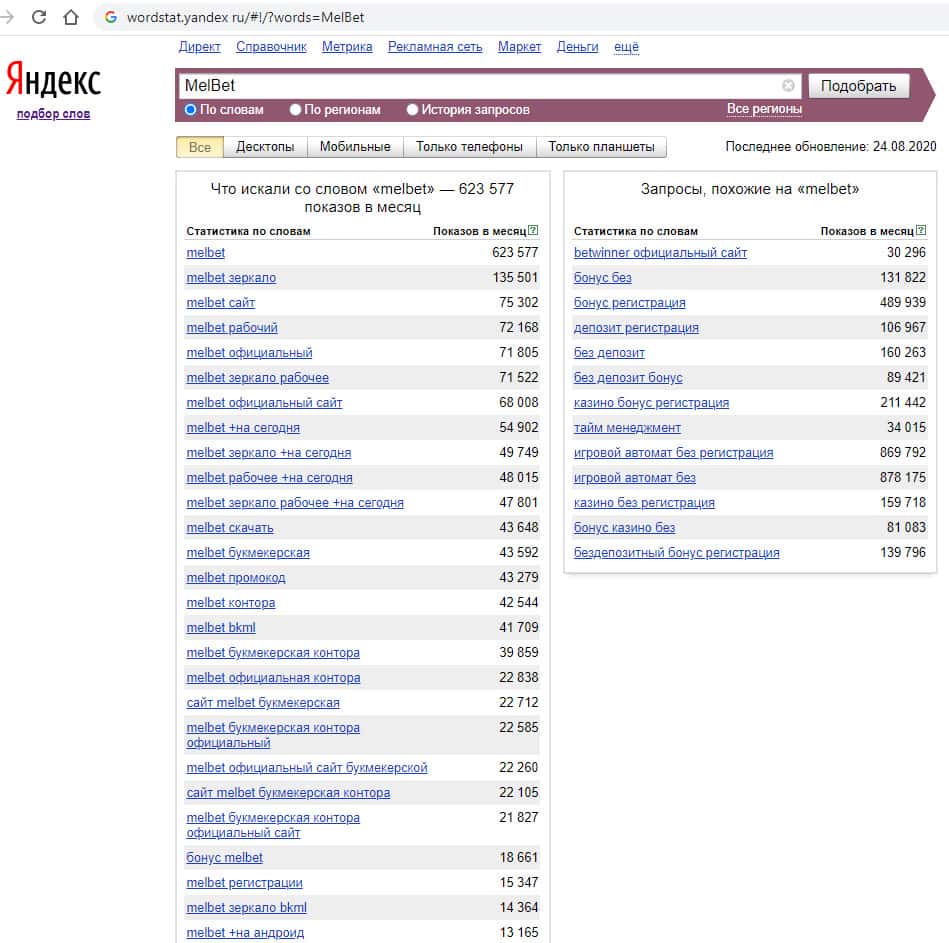Select the По словам radio button
The image size is (949, 943).
(191, 110)
